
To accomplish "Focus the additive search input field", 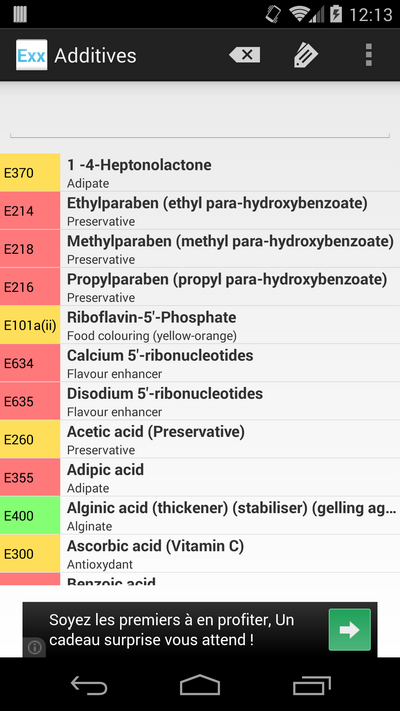I will click(x=200, y=120).
